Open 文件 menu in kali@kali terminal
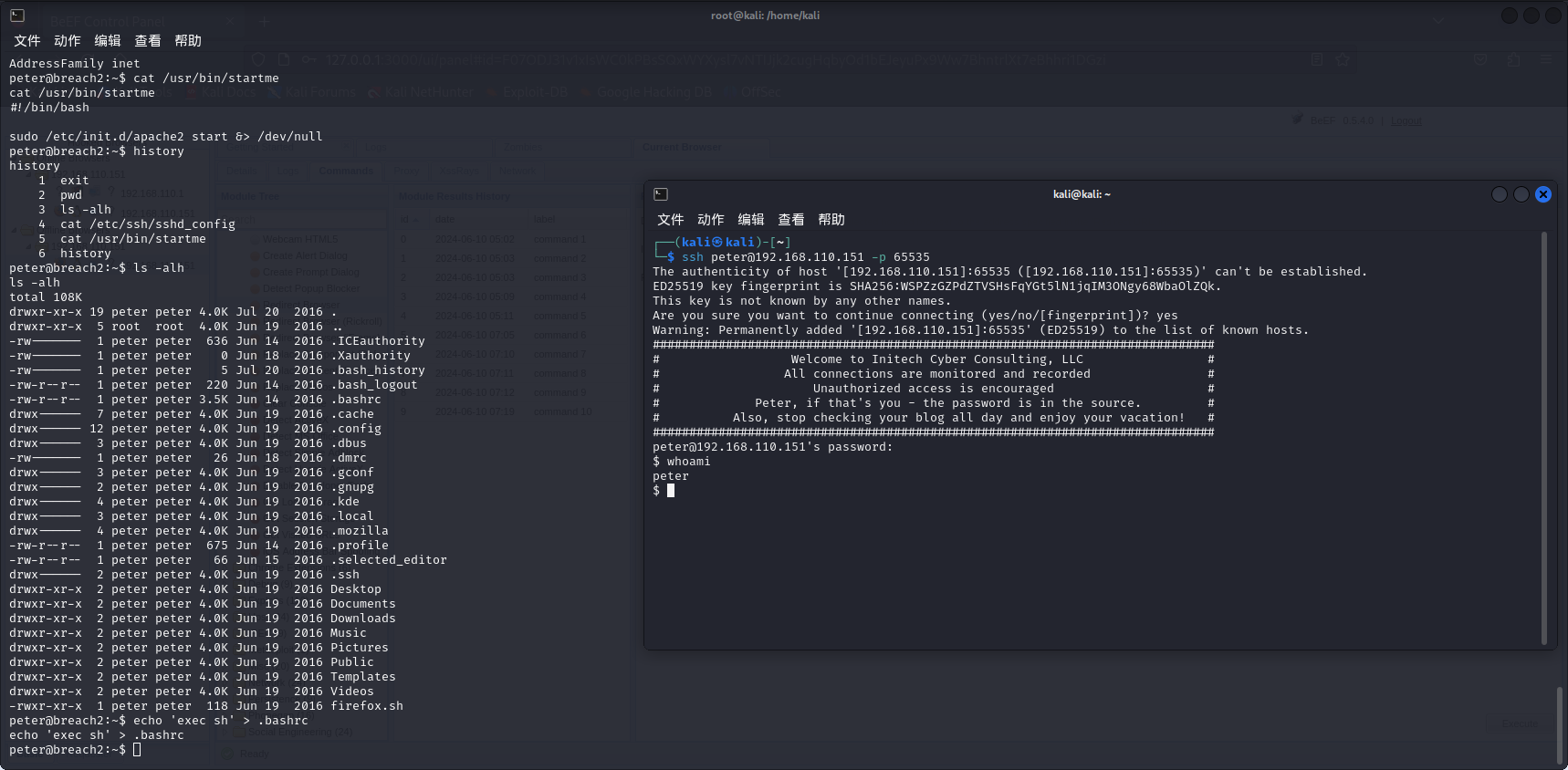Image resolution: width=1568 pixels, height=770 pixels. coord(671,220)
